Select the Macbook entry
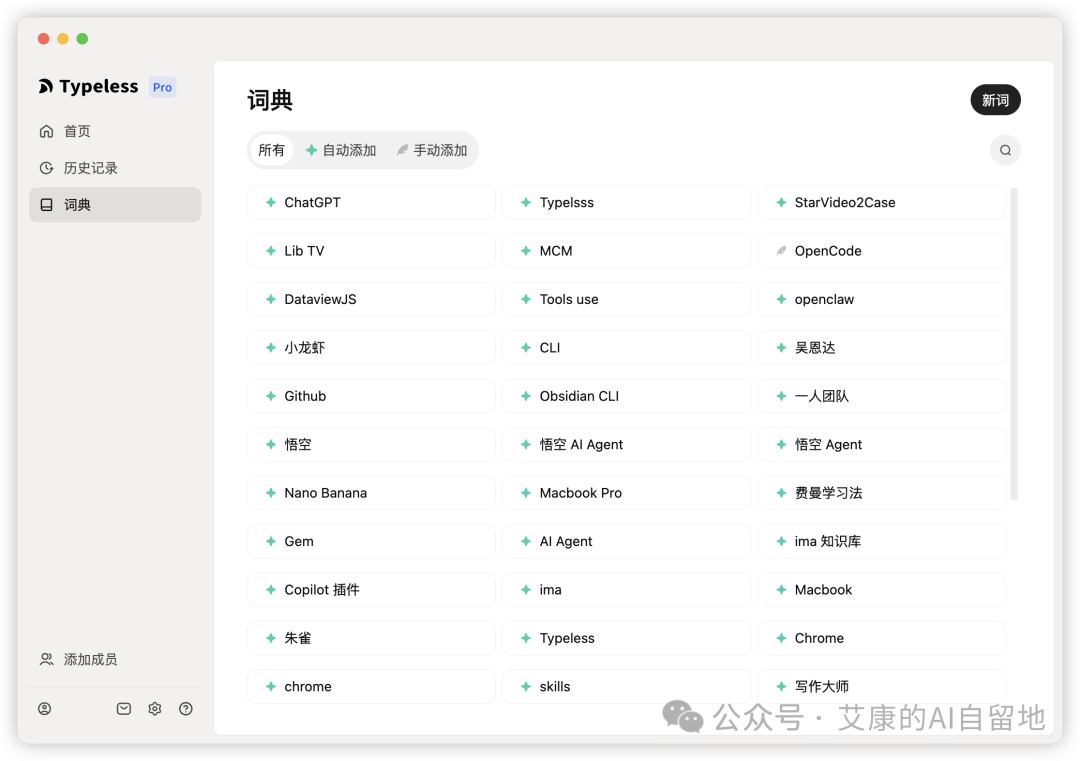This screenshot has width=1080, height=761. pos(882,590)
